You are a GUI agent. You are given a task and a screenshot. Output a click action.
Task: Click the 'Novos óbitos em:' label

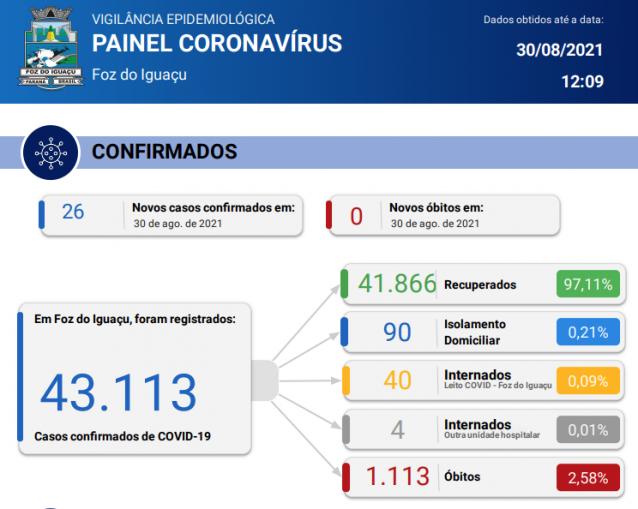[x=436, y=208]
